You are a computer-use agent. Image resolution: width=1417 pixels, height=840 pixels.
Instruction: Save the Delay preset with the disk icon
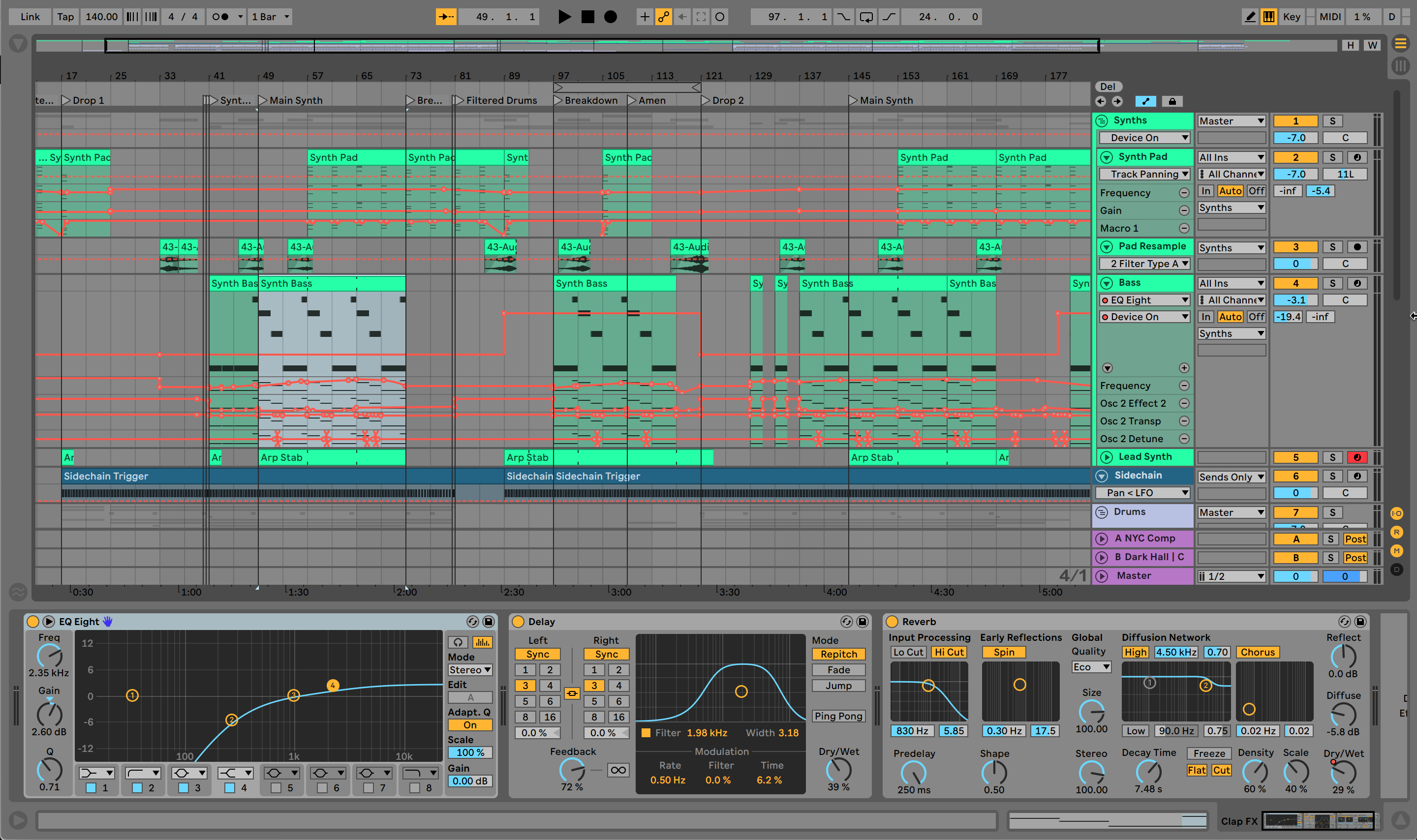point(862,622)
